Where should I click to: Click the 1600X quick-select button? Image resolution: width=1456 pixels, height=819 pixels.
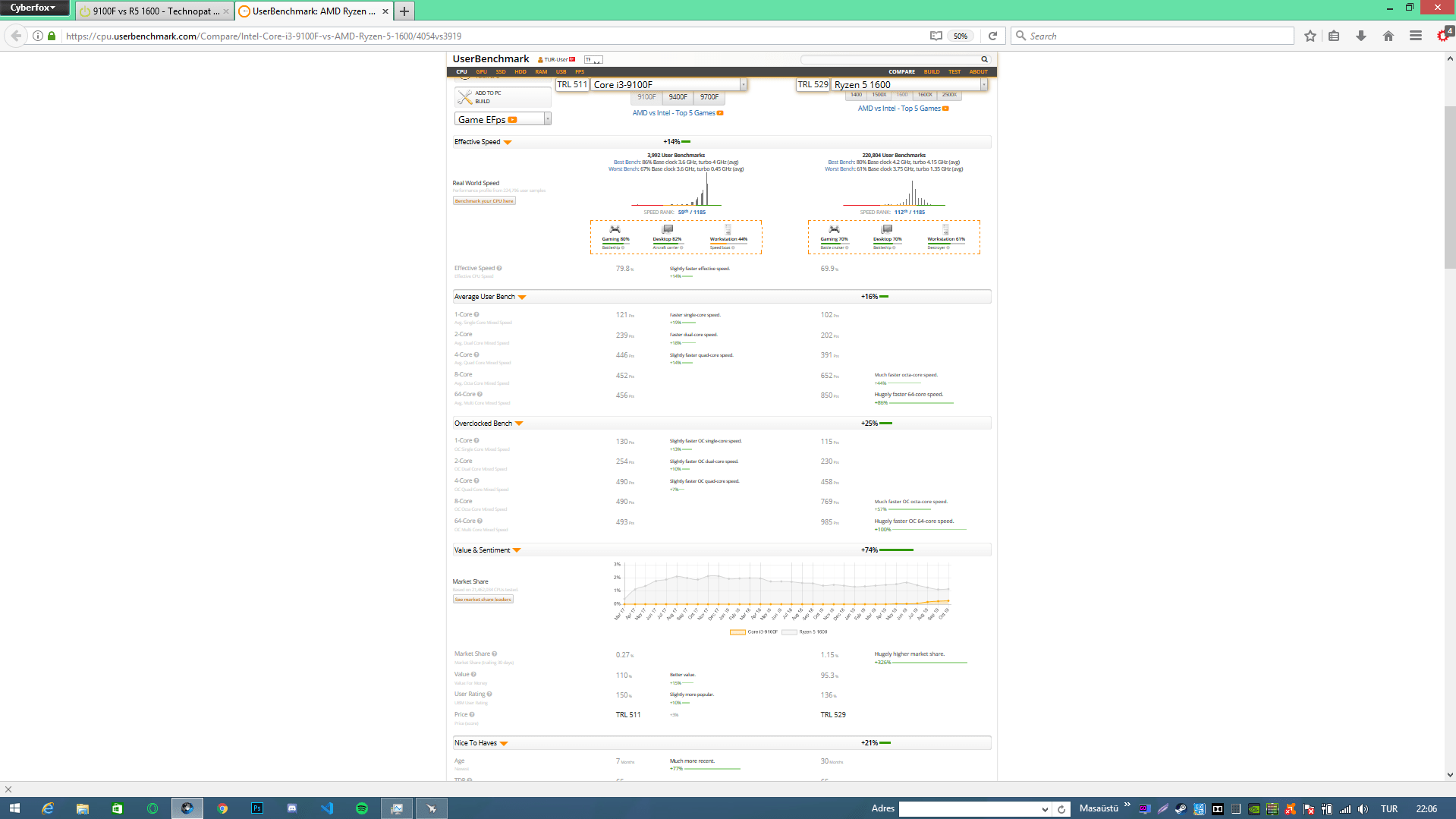pyautogui.click(x=925, y=95)
